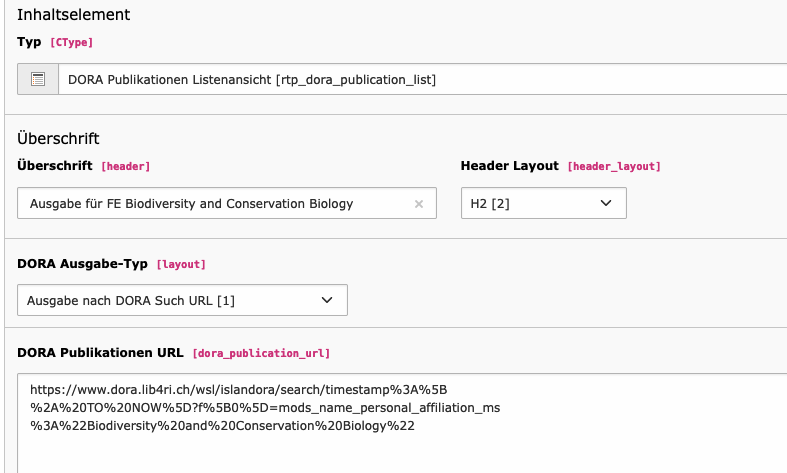Expand the Header Layout H2 [2] dropdown
787x473 pixels.
(544, 203)
